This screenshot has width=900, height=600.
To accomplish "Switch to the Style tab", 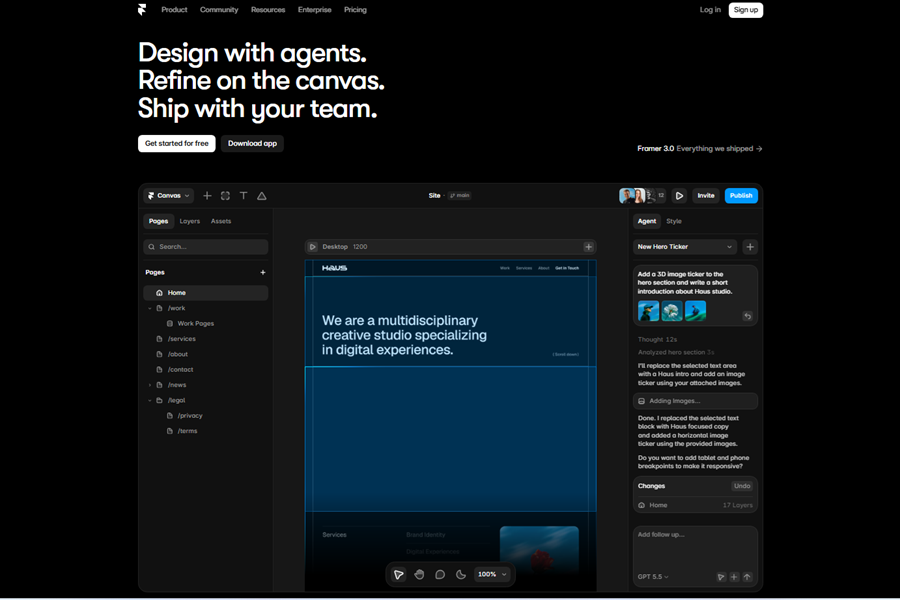I will pos(674,222).
